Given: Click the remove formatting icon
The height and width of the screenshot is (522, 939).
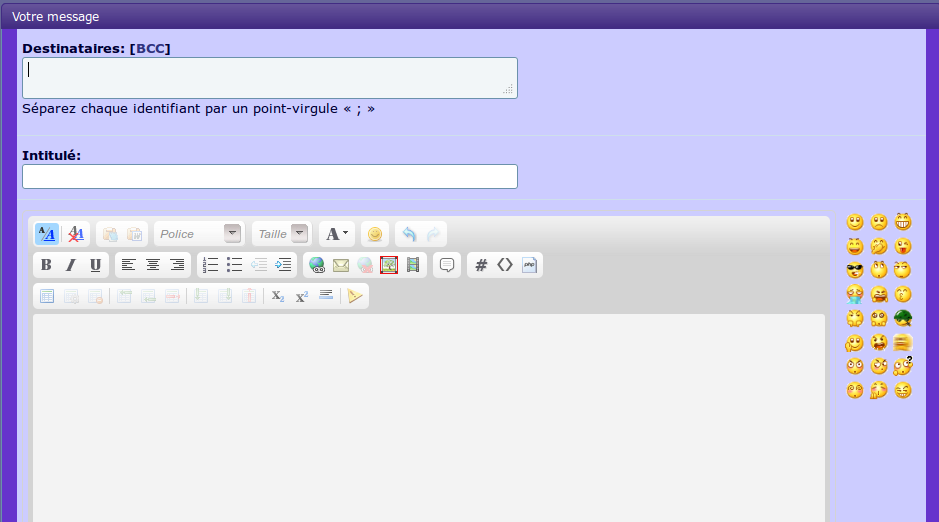Looking at the screenshot, I should [76, 234].
